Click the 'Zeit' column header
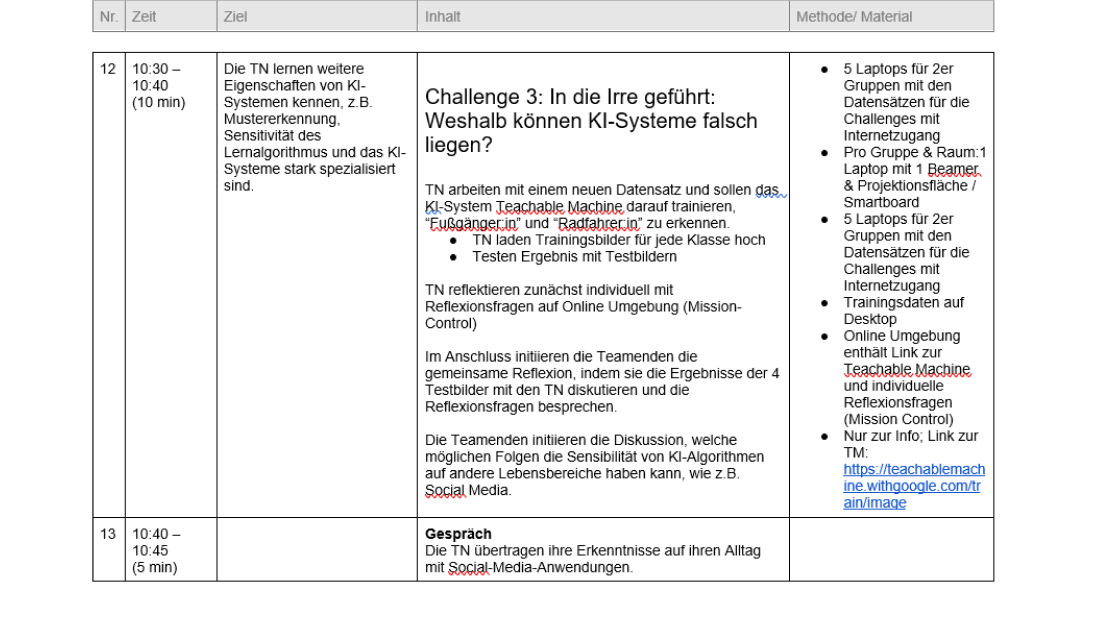1104x621 pixels. tap(144, 17)
